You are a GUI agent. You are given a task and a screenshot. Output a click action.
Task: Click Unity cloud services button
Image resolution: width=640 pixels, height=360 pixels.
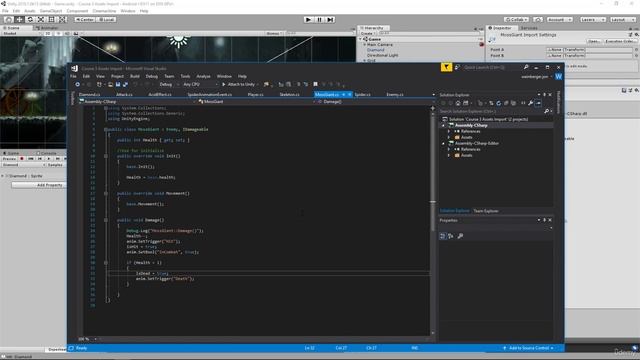click(538, 20)
